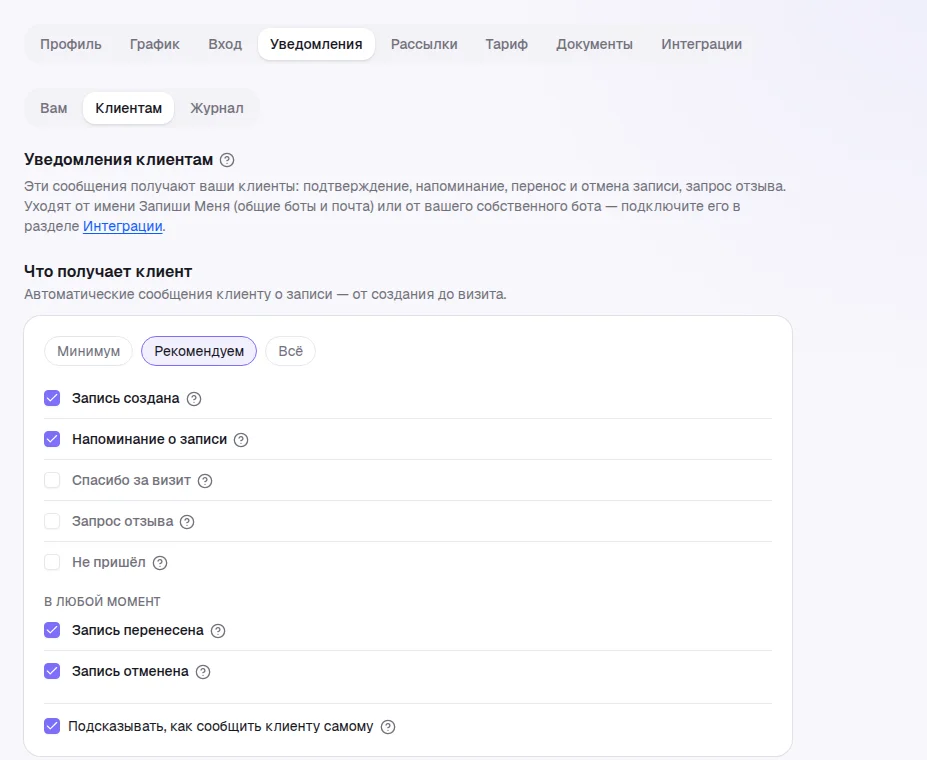This screenshot has width=927, height=760.
Task: Click the Запись создана label
Action: tap(125, 398)
